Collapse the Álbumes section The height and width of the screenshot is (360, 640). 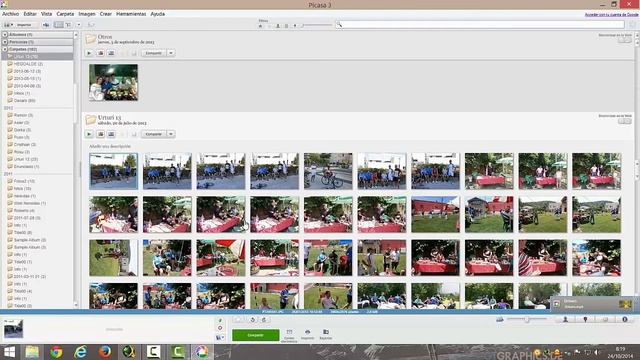[5, 35]
